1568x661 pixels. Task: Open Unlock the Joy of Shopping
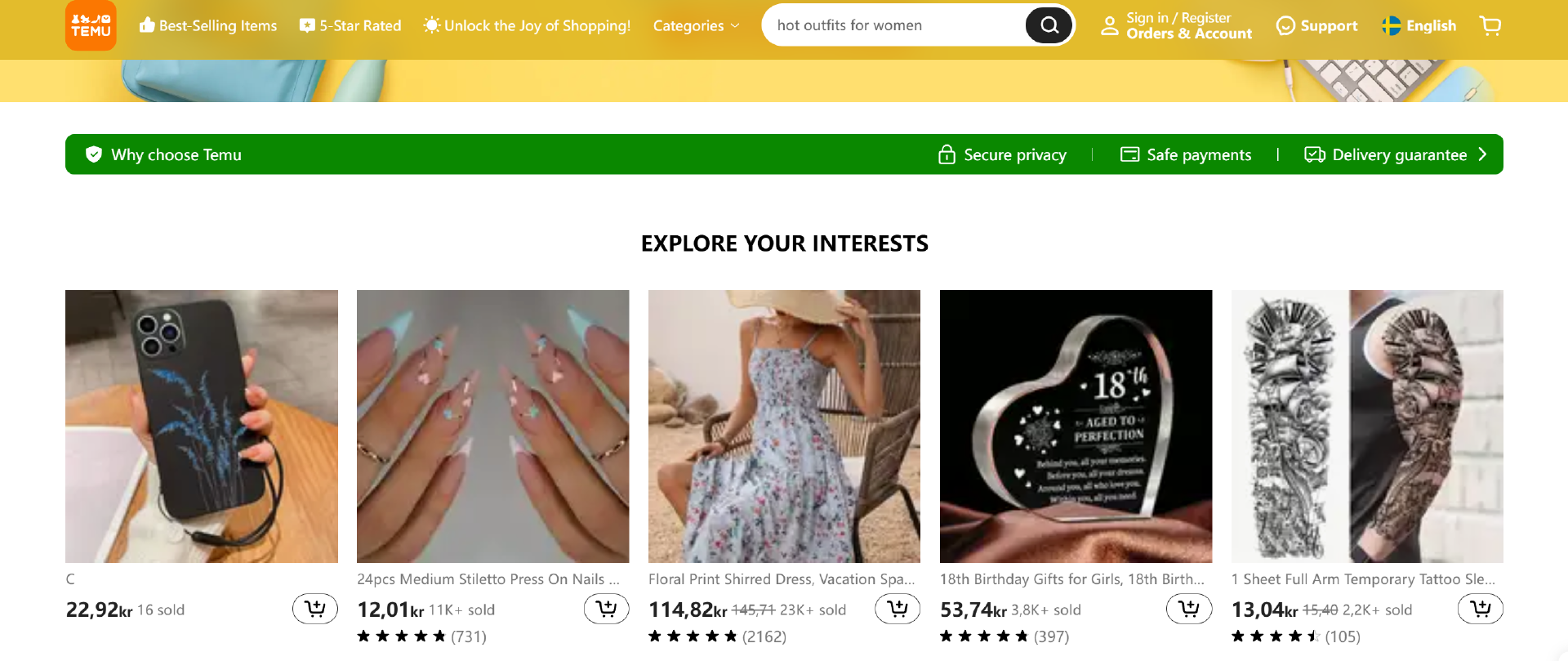tap(527, 26)
